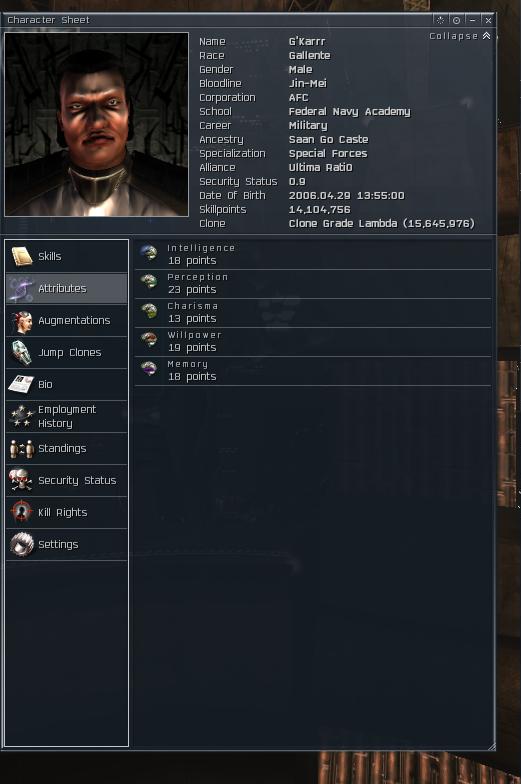The height and width of the screenshot is (784, 521).
Task: Click the Memory attribute icon
Action: (x=149, y=370)
